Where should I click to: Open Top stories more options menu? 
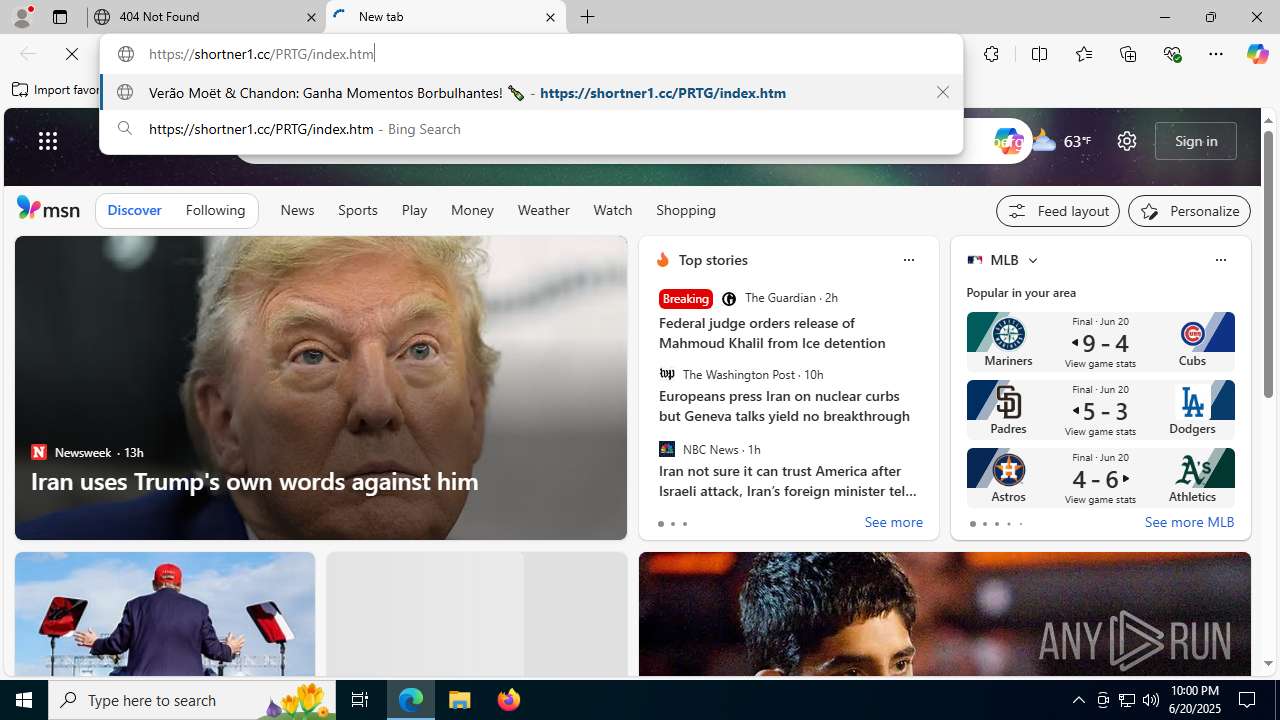point(908,260)
